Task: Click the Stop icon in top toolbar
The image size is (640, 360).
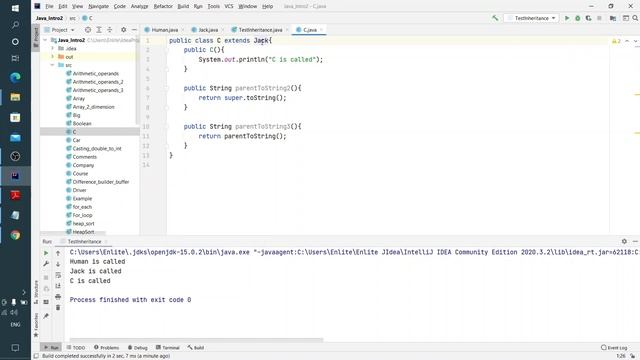Action: point(599,18)
